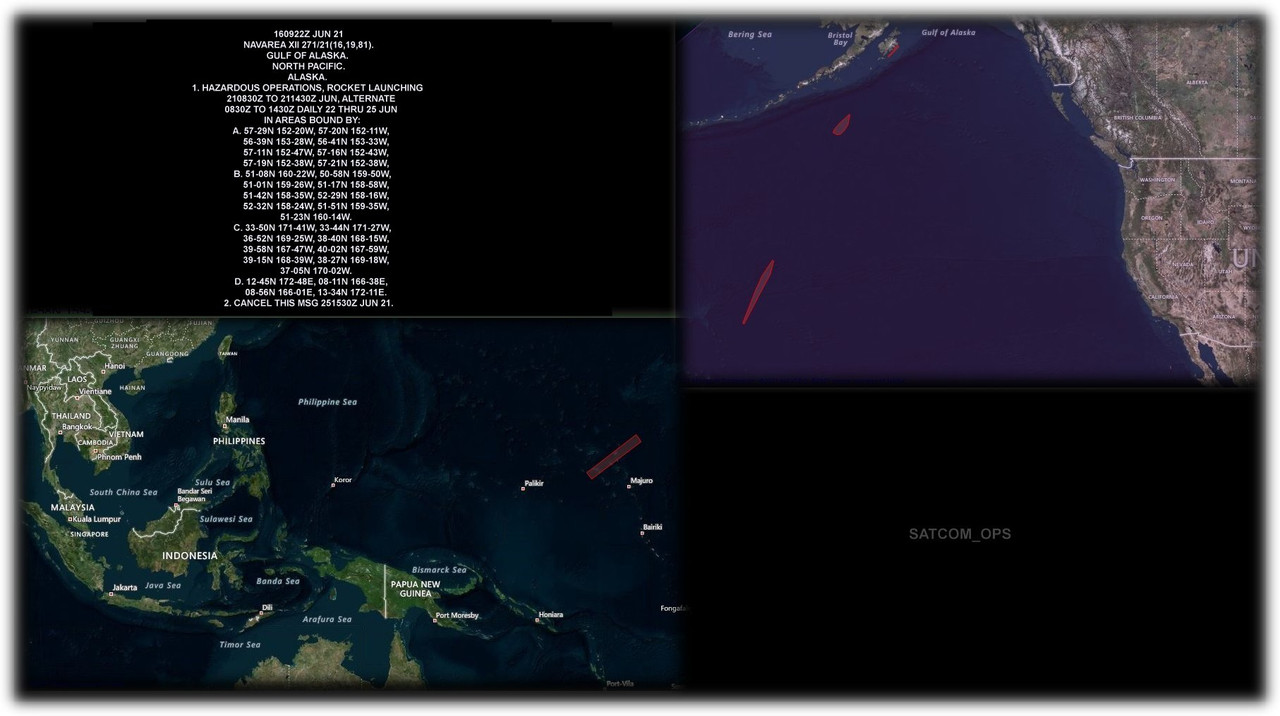Click the Jakarta city label
Image resolution: width=1280 pixels, height=716 pixels.
click(125, 588)
